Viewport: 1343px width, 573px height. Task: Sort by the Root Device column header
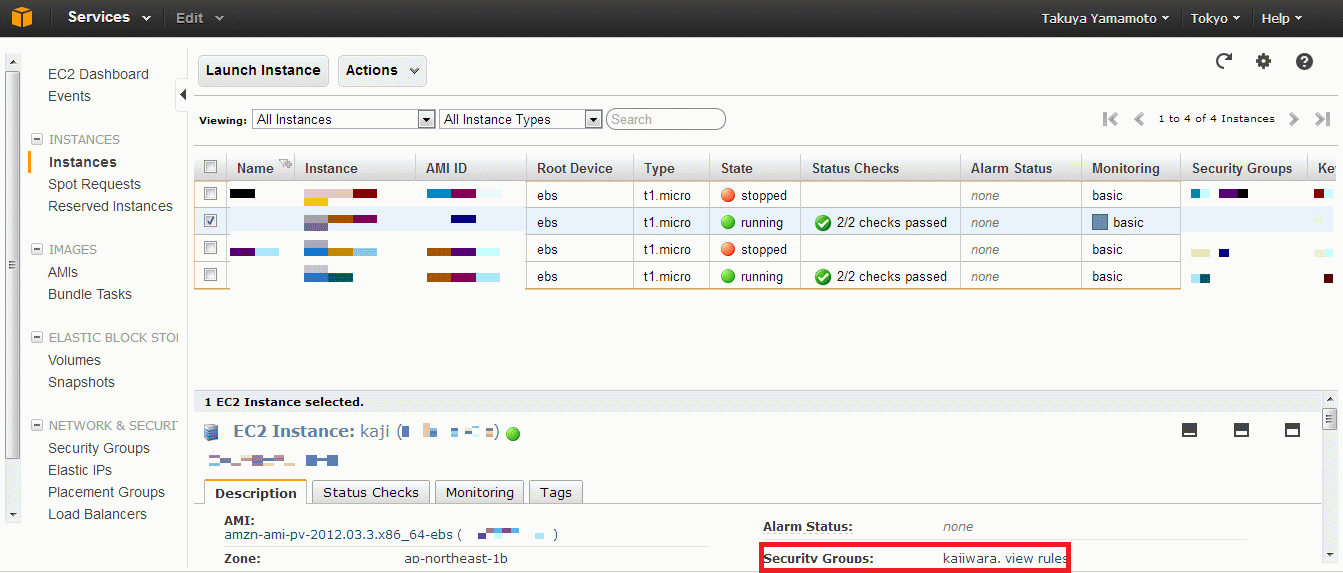pos(579,168)
